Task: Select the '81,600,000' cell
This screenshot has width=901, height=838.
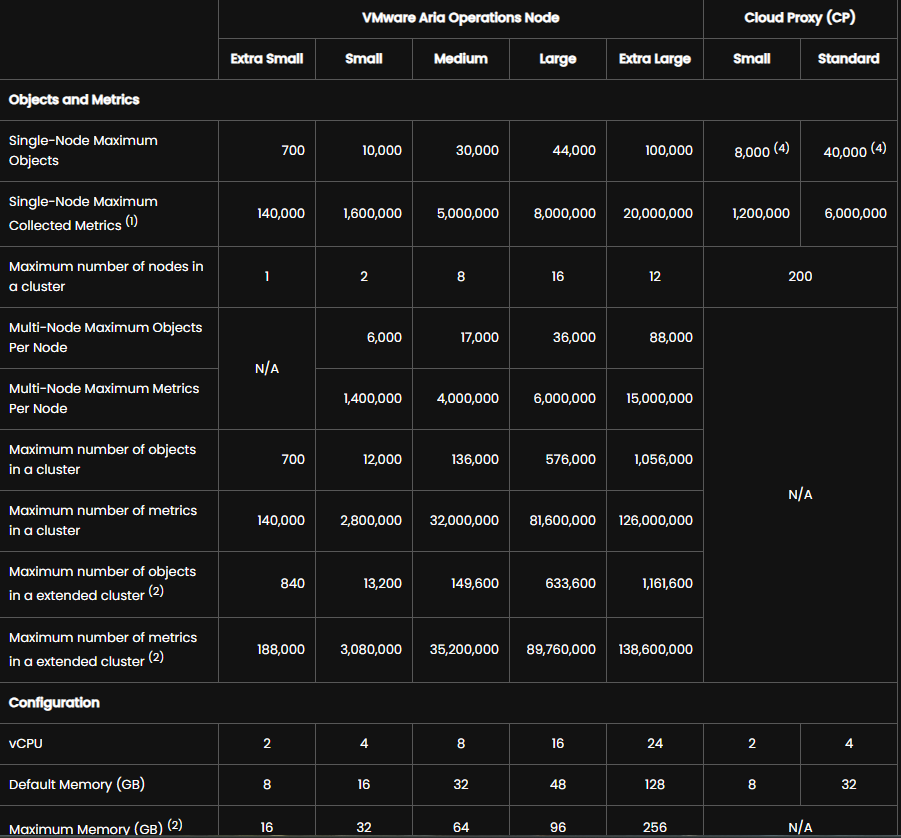Action: (x=562, y=520)
